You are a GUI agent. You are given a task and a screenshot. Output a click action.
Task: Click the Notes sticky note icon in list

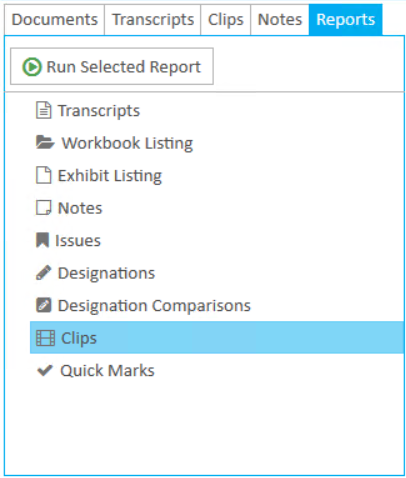43,208
